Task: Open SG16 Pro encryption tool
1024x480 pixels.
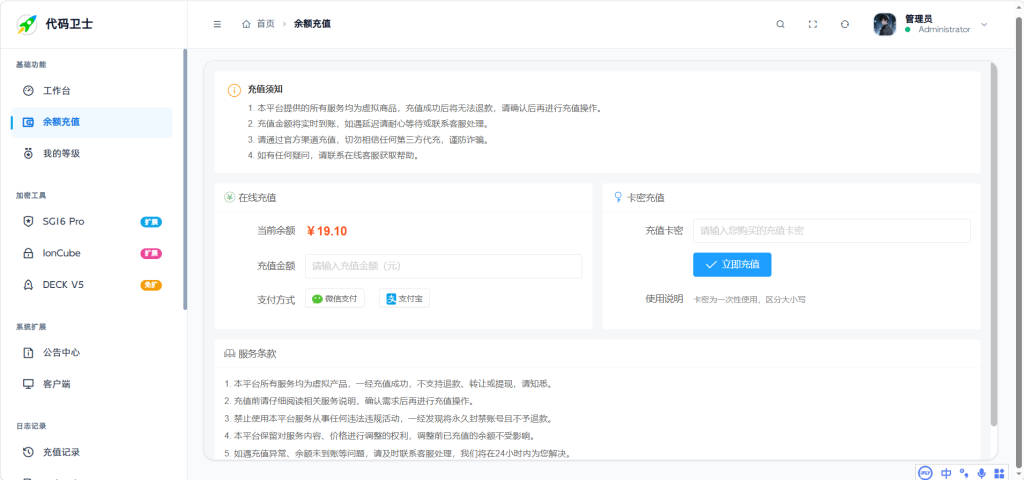Action: [x=91, y=221]
